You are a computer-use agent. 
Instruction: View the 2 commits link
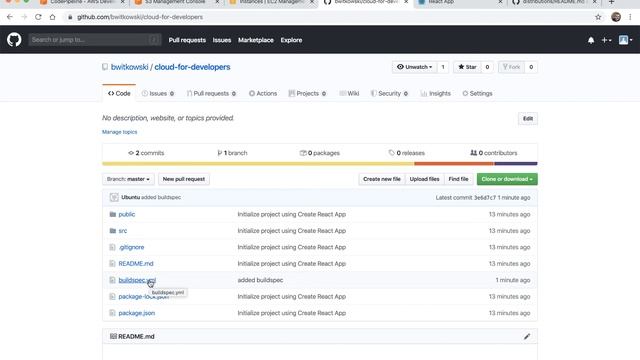146,153
